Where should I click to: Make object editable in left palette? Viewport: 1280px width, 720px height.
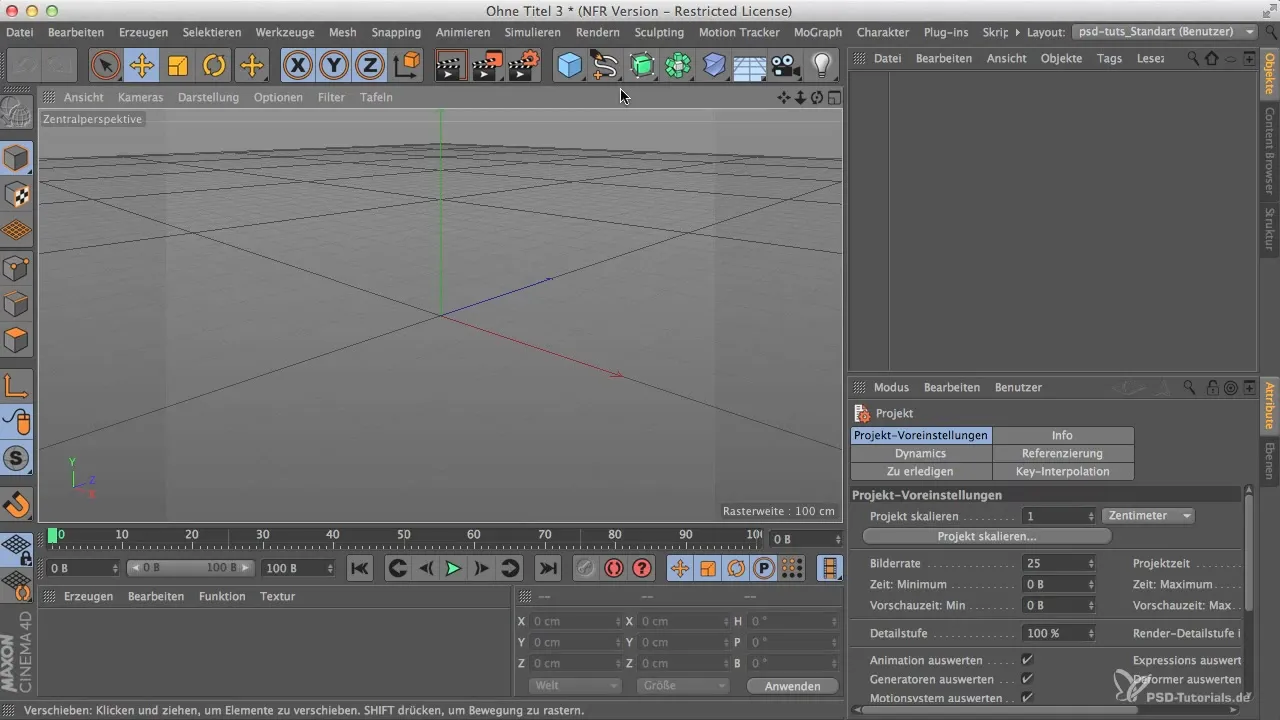tap(17, 112)
